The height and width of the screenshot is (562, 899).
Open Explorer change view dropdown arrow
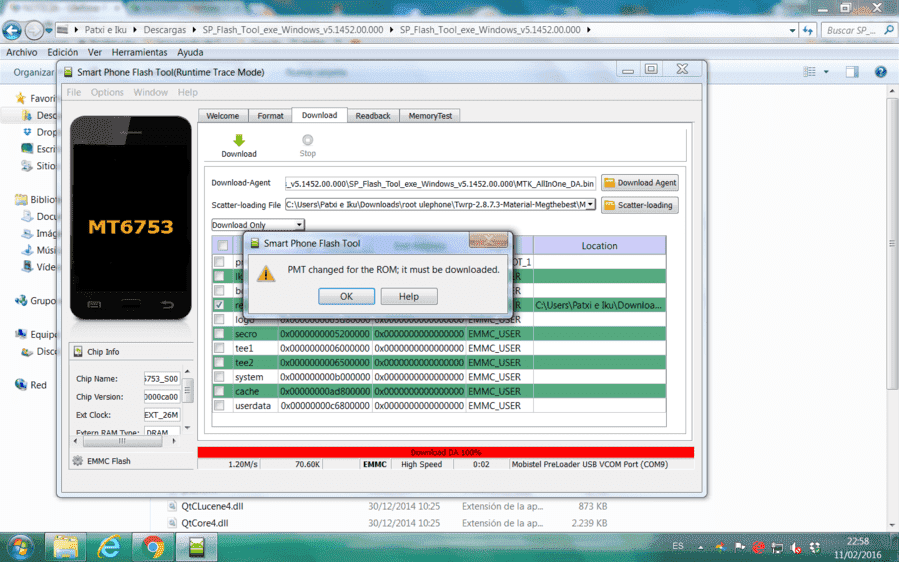826,72
